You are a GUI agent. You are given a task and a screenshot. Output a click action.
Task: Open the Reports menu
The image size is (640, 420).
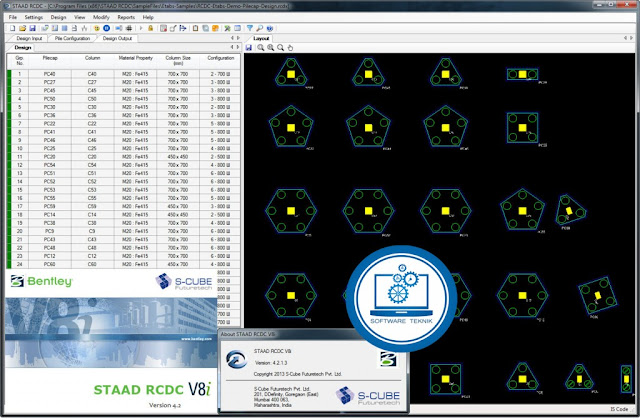click(x=126, y=17)
